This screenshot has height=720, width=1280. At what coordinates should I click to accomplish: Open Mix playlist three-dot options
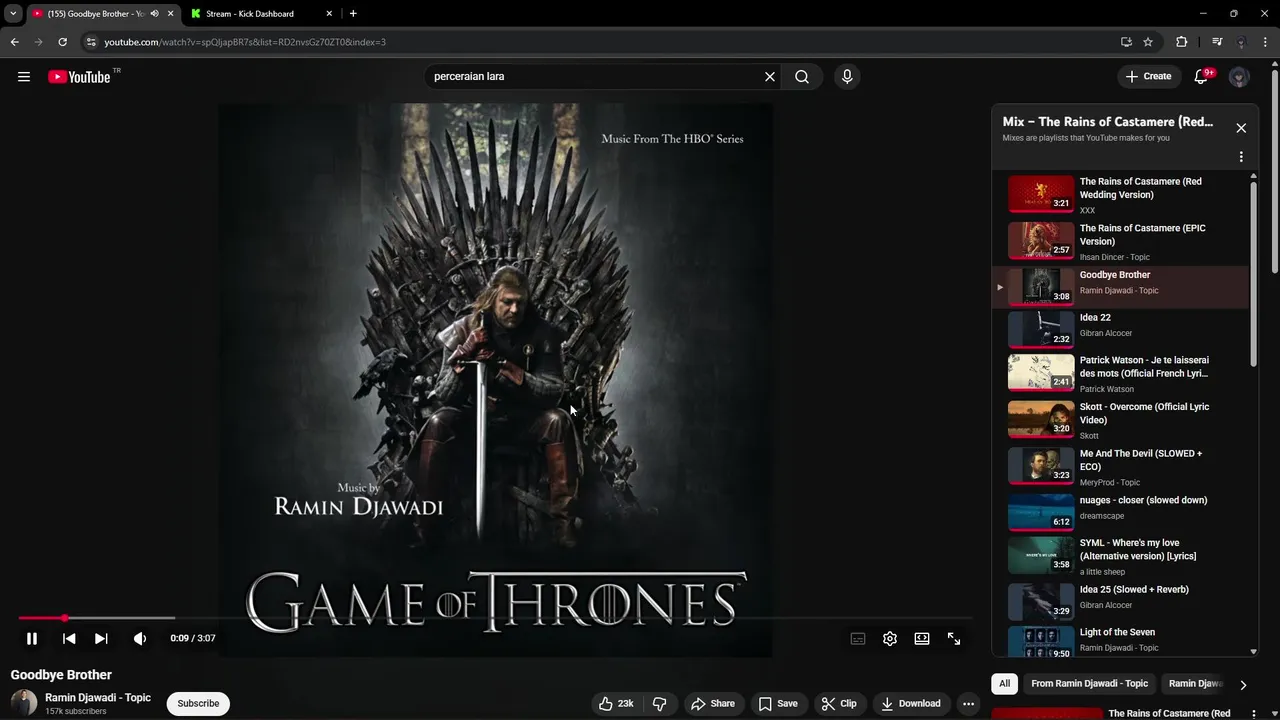pyautogui.click(x=1241, y=157)
